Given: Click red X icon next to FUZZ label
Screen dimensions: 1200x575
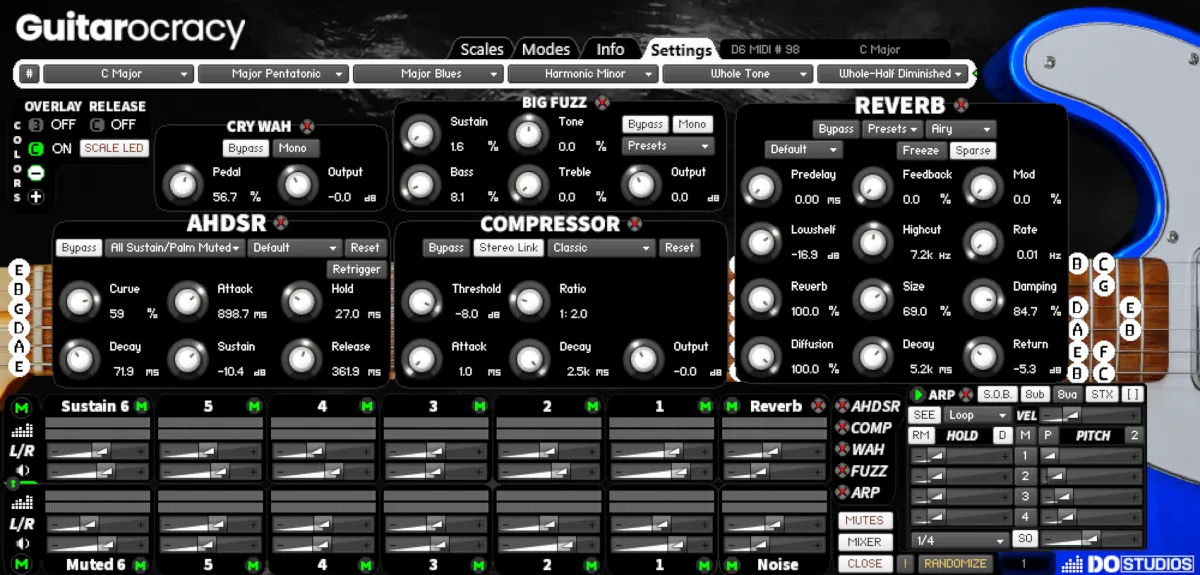Looking at the screenshot, I should pyautogui.click(x=842, y=471).
